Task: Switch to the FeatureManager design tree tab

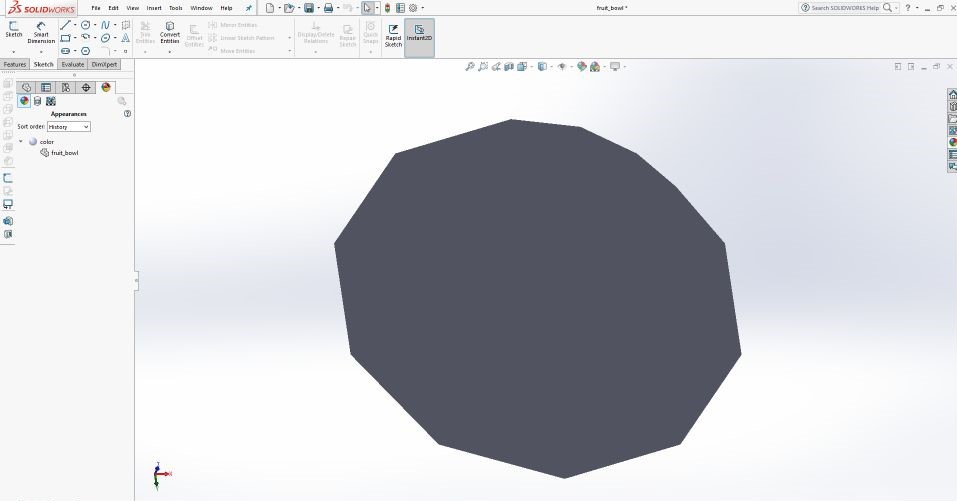Action: click(26, 87)
